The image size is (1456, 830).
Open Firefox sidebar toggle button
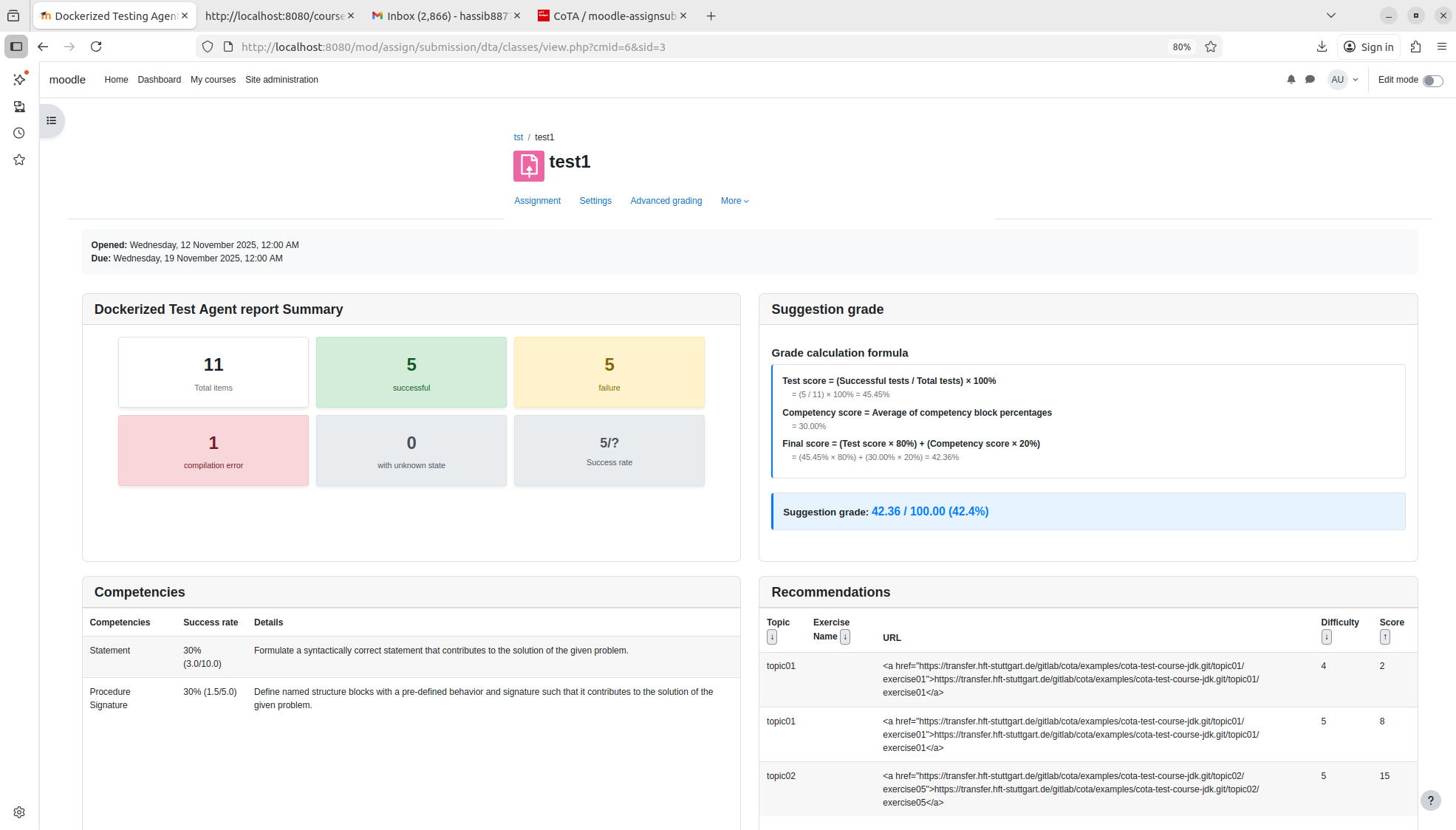pos(16,47)
